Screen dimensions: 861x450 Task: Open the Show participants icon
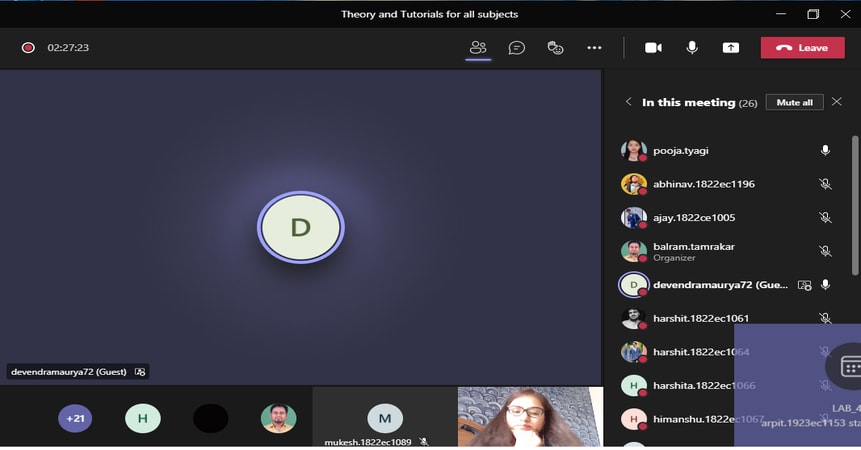[478, 48]
